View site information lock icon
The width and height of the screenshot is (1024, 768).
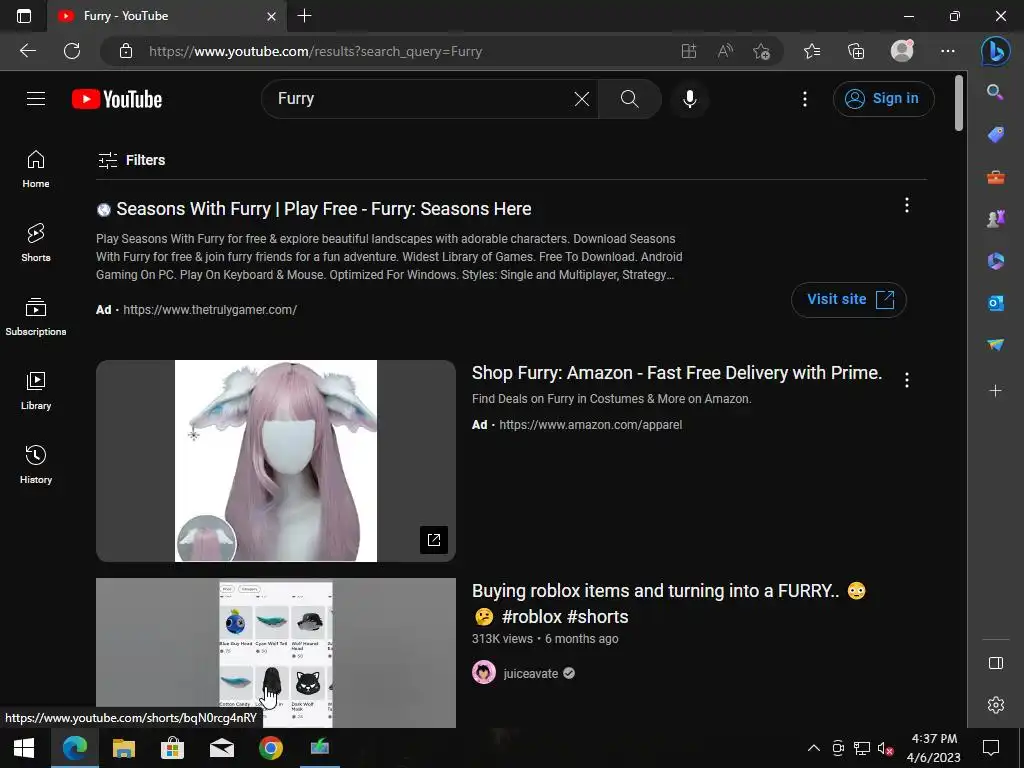pyautogui.click(x=126, y=51)
